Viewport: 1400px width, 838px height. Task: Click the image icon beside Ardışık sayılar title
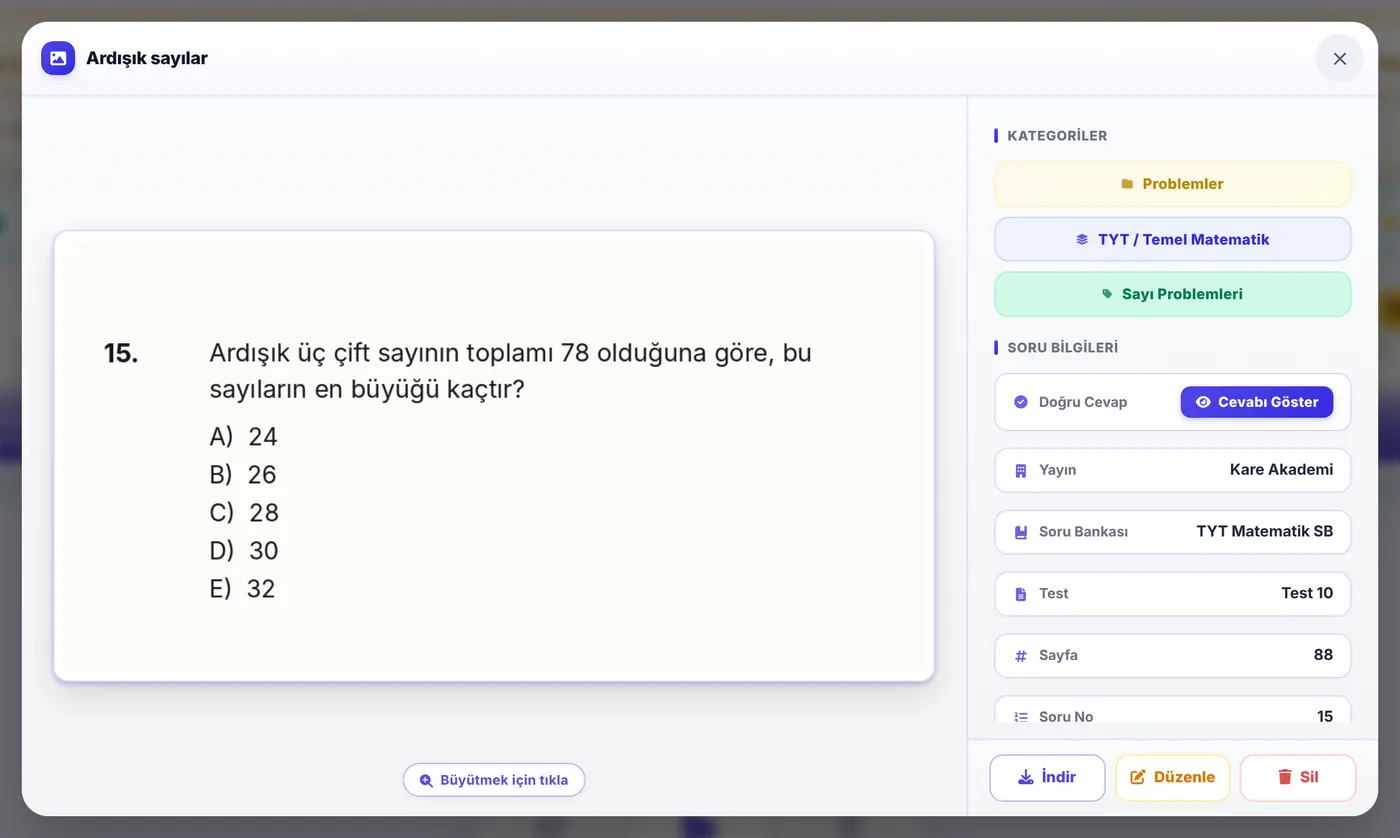[x=58, y=58]
